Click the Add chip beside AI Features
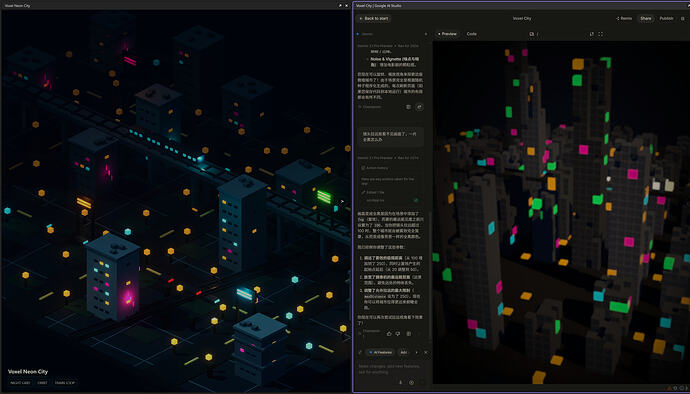This screenshot has height=394, width=690. tap(404, 353)
